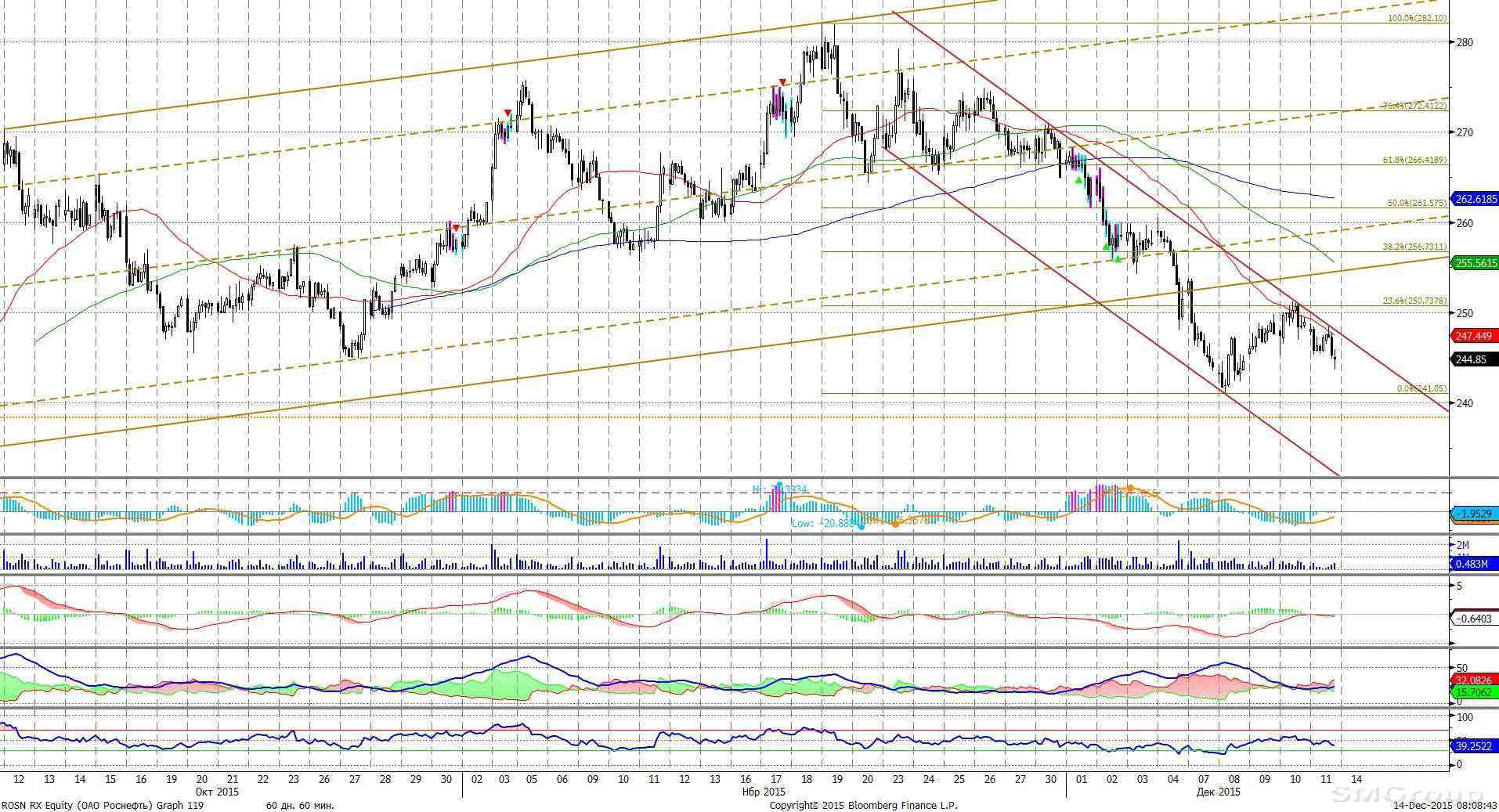Select the 100.0% (282.10) Fibonacci level label
This screenshot has height=812, width=1499.
1417,18
